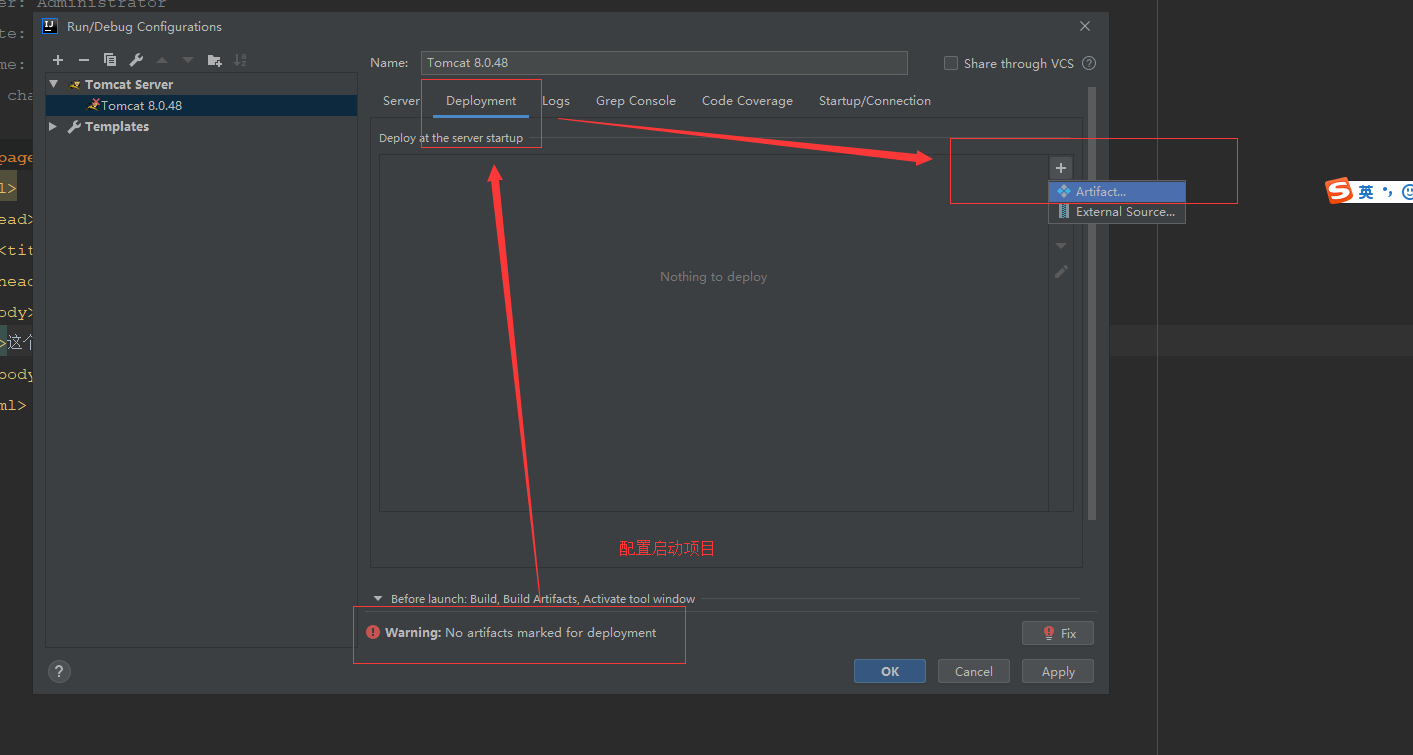
Task: Click the dialog's vertical scrollbar
Action: pyautogui.click(x=1092, y=303)
